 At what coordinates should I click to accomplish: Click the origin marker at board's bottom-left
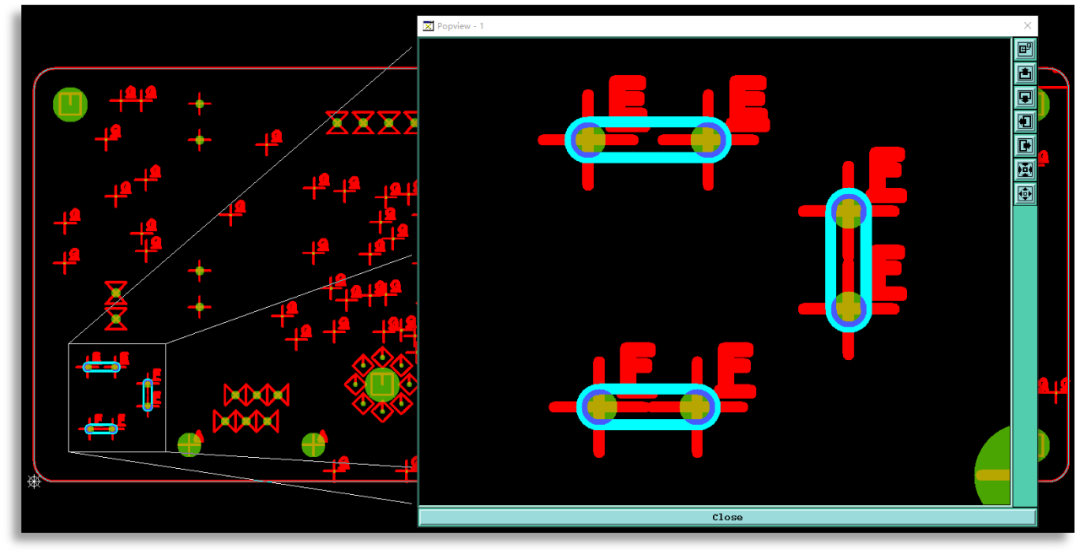click(x=34, y=482)
